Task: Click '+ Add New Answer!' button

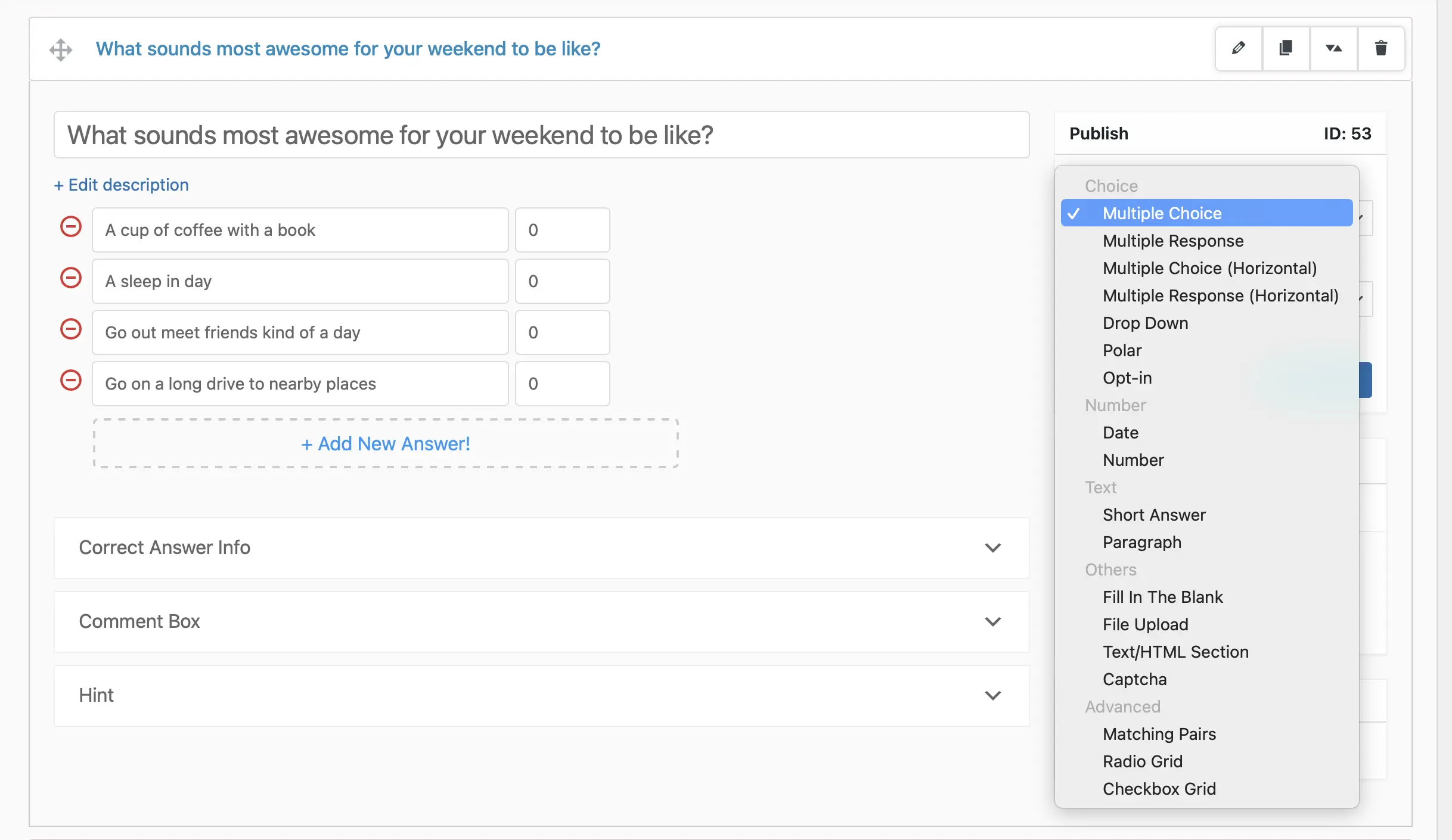Action: pos(384,442)
